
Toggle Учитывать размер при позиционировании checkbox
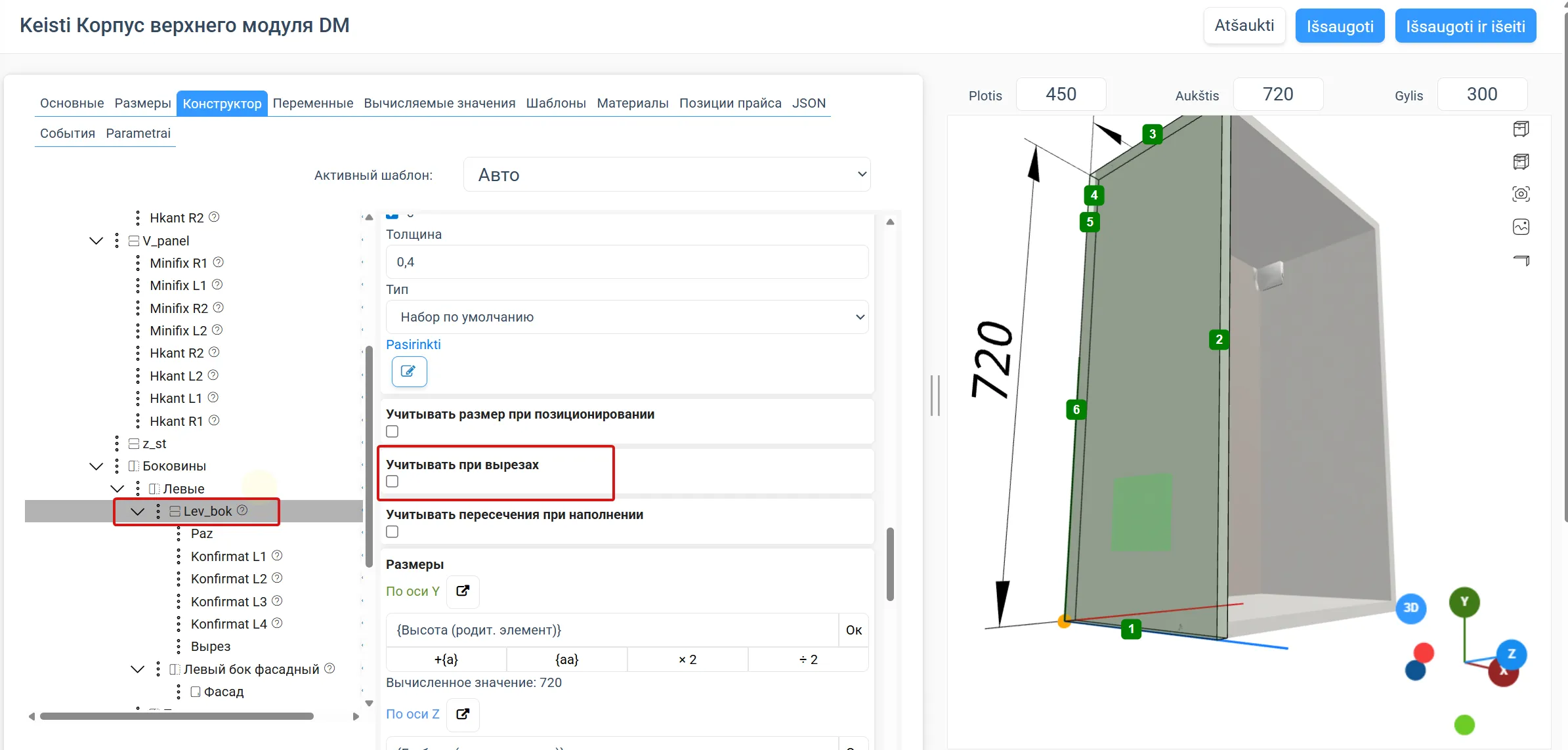[392, 431]
